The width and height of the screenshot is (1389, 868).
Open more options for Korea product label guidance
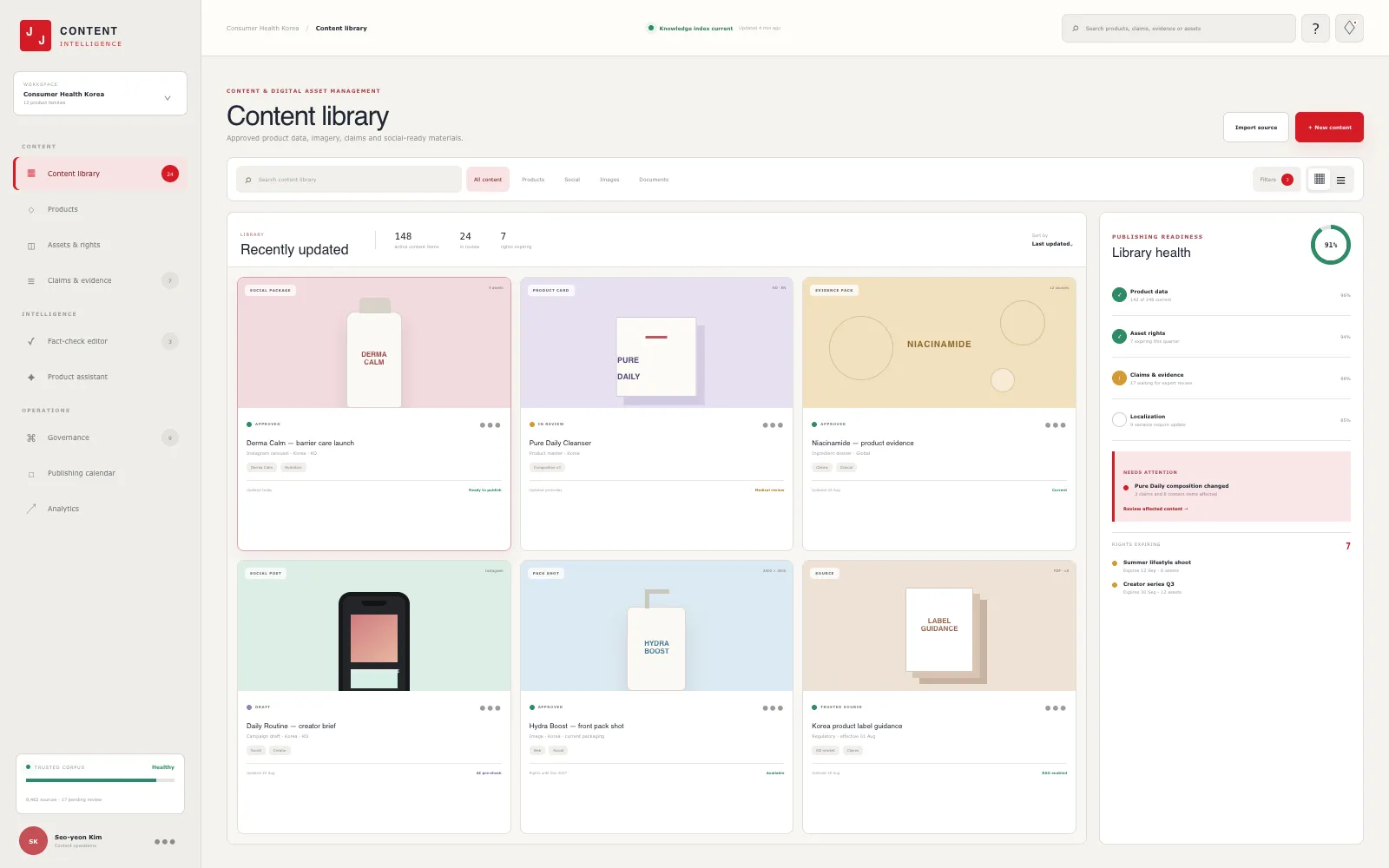(1056, 708)
